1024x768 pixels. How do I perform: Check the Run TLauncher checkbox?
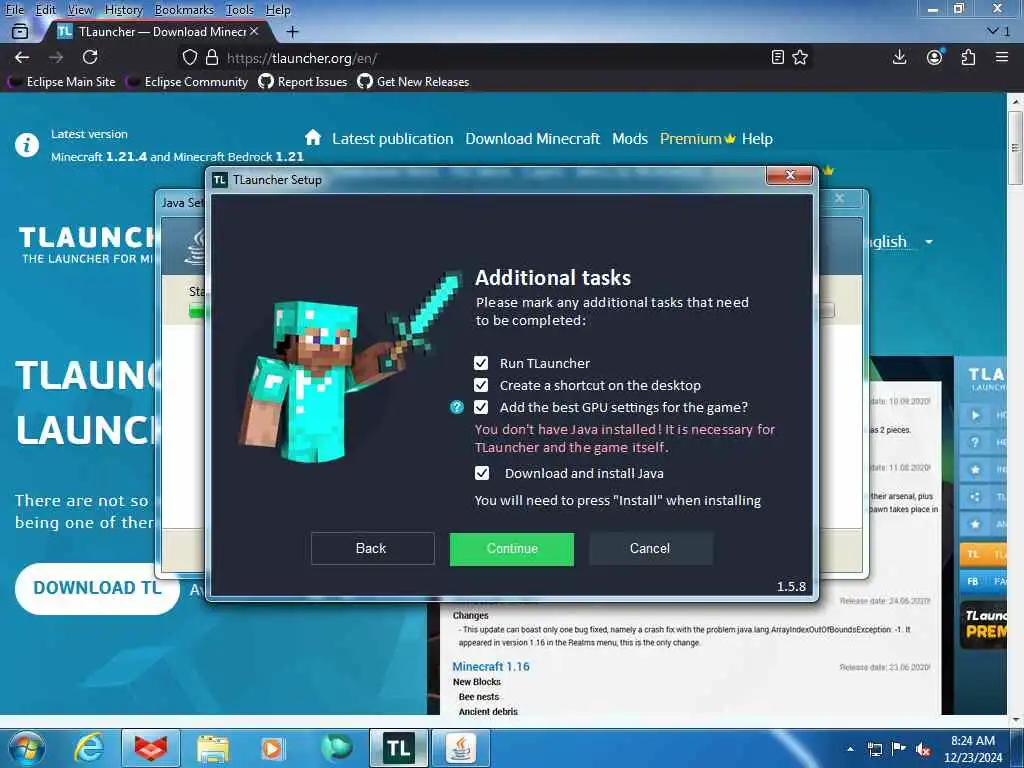click(x=481, y=363)
